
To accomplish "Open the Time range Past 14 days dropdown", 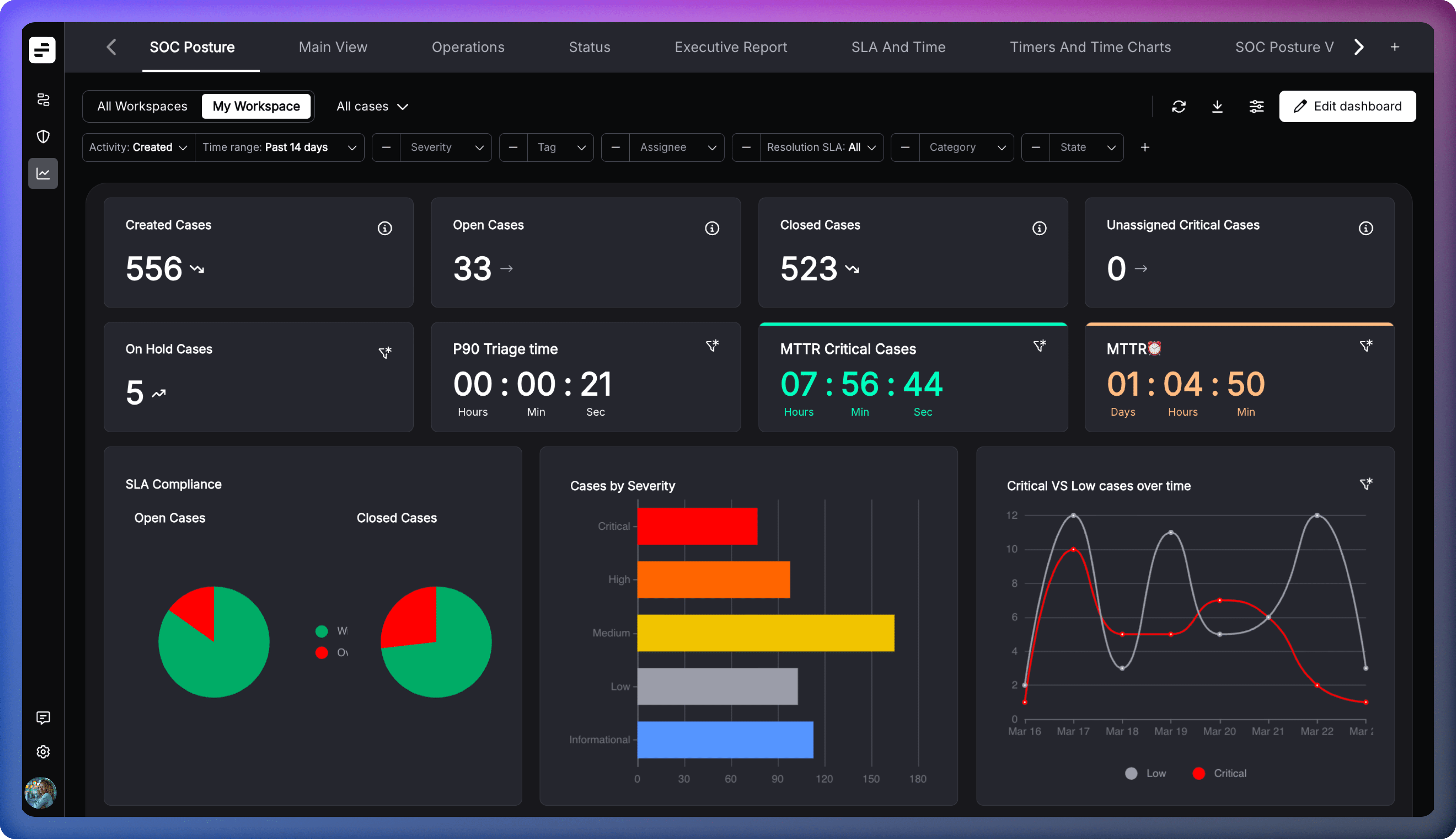I will pyautogui.click(x=279, y=147).
